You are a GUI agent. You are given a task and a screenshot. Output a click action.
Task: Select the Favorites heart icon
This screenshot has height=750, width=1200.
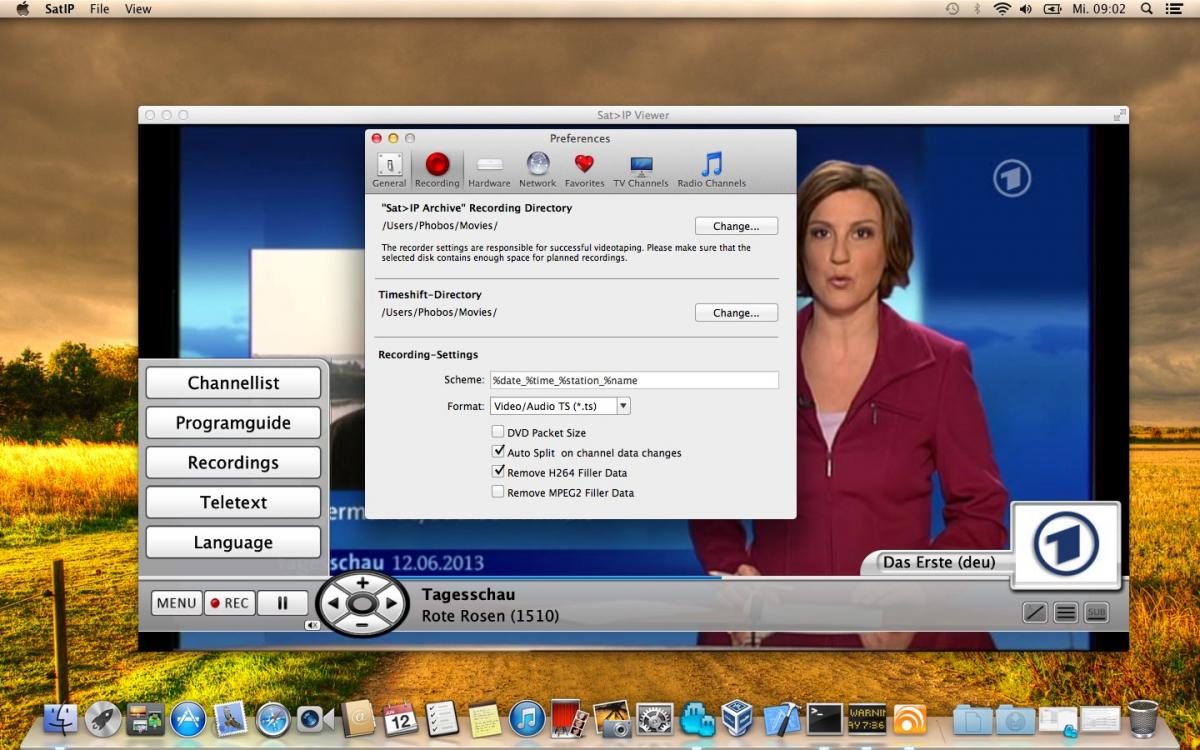point(584,169)
